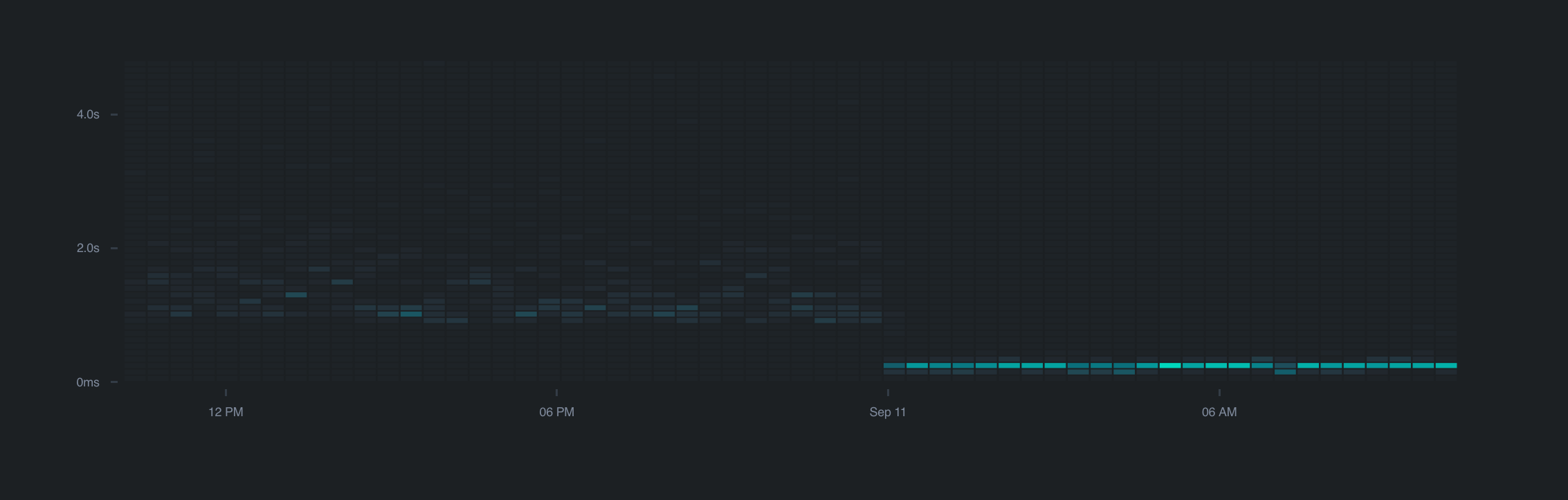The width and height of the screenshot is (1568, 500).
Task: Click the 06 PM time label
Action: pos(557,412)
